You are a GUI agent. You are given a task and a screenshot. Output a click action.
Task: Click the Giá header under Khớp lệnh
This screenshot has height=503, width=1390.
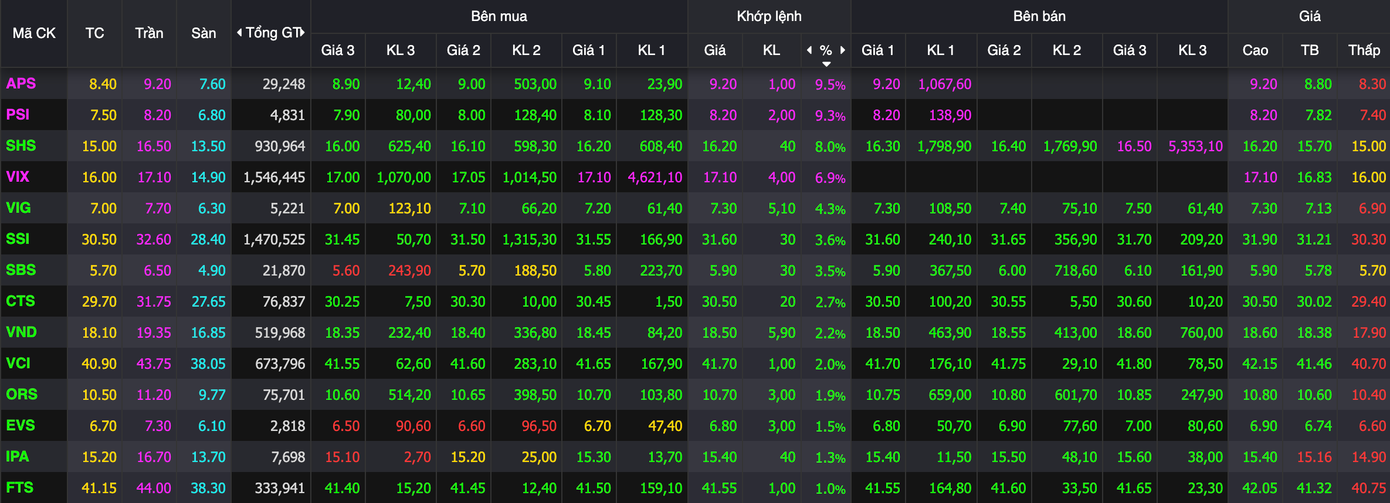click(x=715, y=50)
